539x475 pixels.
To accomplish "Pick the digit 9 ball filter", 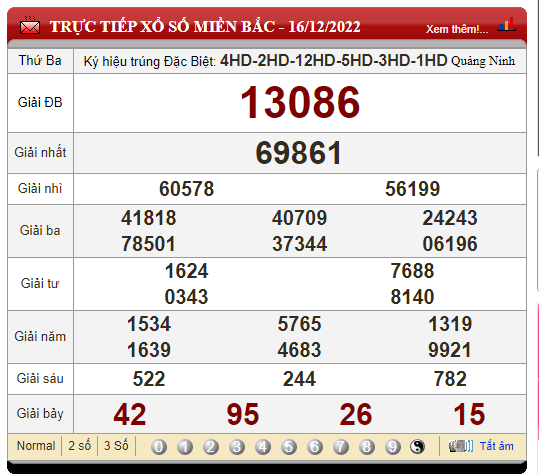I will click(x=393, y=447).
